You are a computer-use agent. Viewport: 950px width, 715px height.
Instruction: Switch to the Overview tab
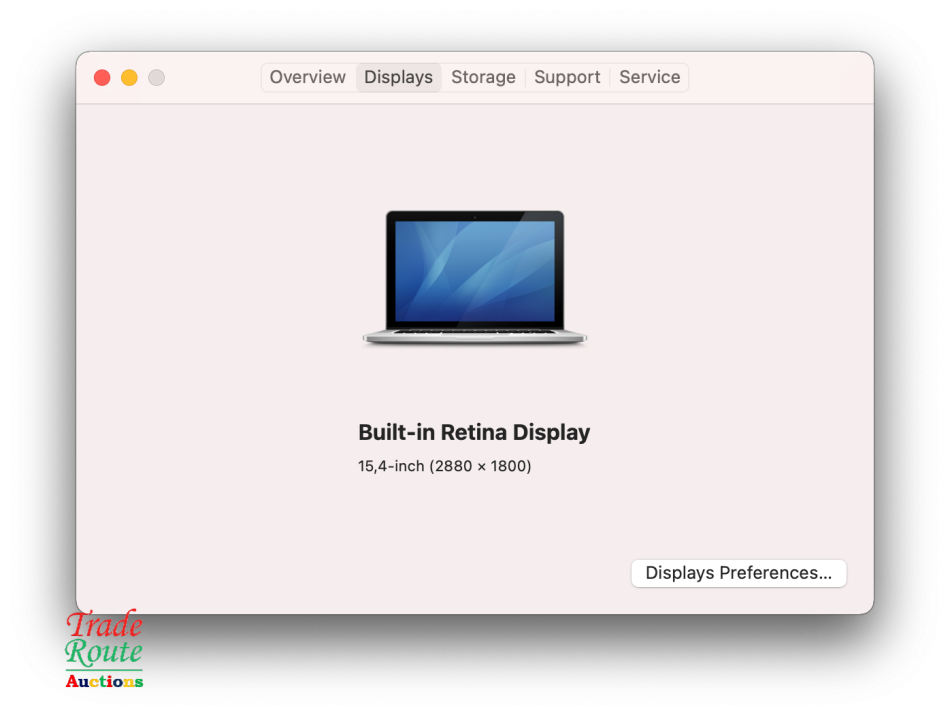(x=307, y=77)
